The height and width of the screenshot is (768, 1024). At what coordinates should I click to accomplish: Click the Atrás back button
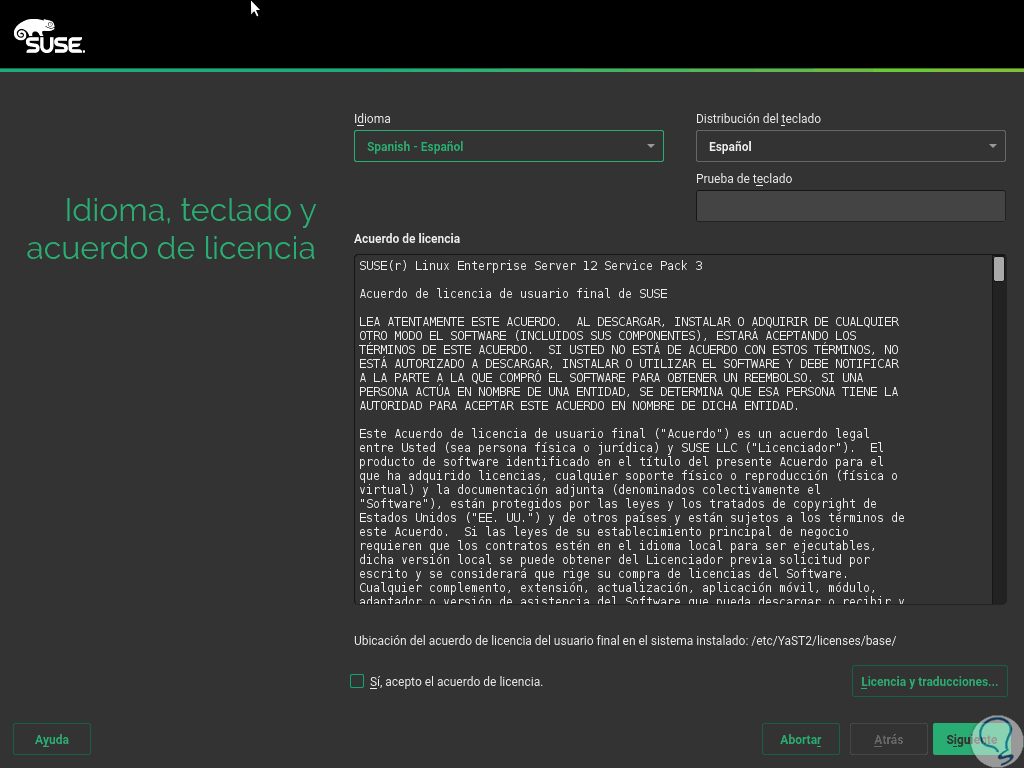click(x=888, y=739)
